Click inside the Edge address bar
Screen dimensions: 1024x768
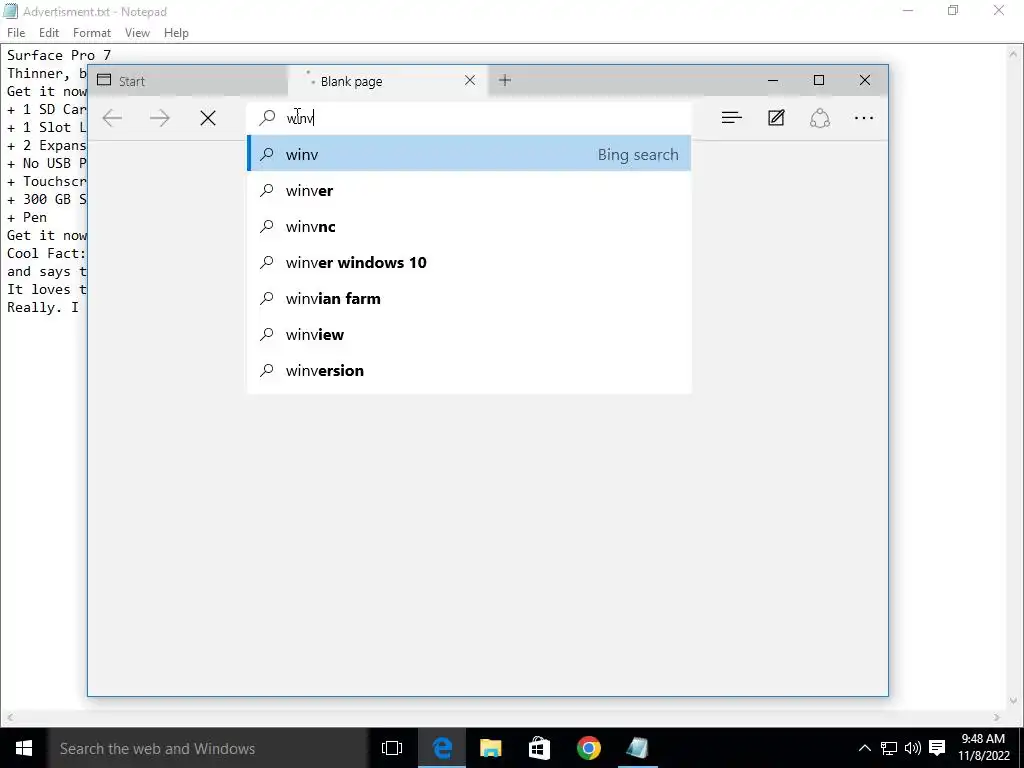click(x=469, y=118)
